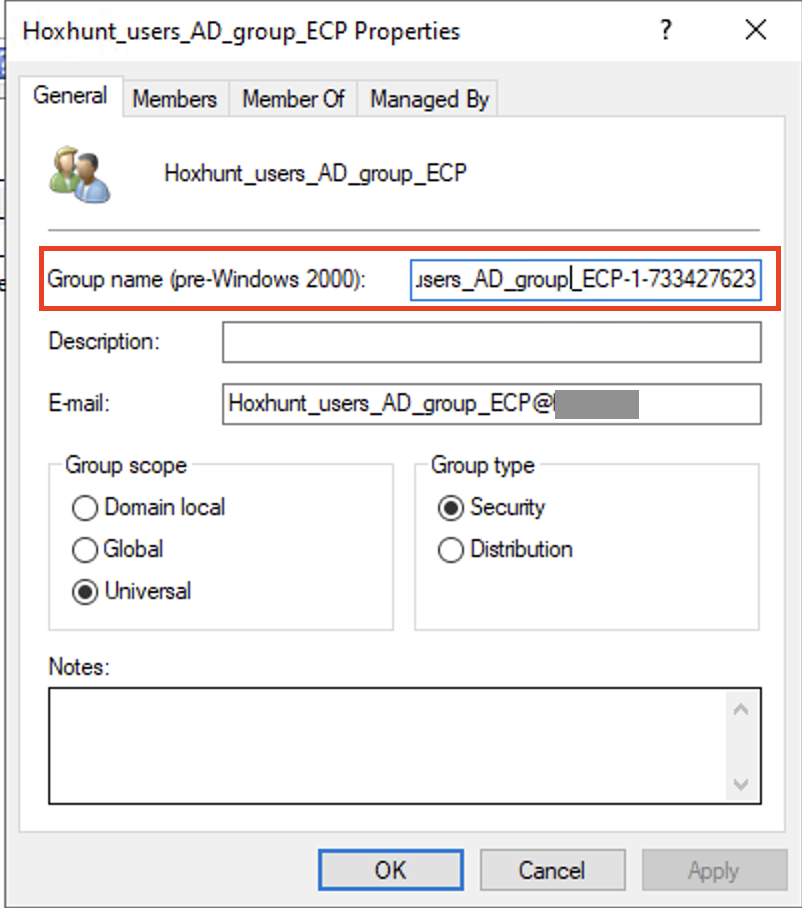Image resolution: width=802 pixels, height=908 pixels.
Task: Click the Notes scrollbar up arrow
Action: (x=741, y=709)
